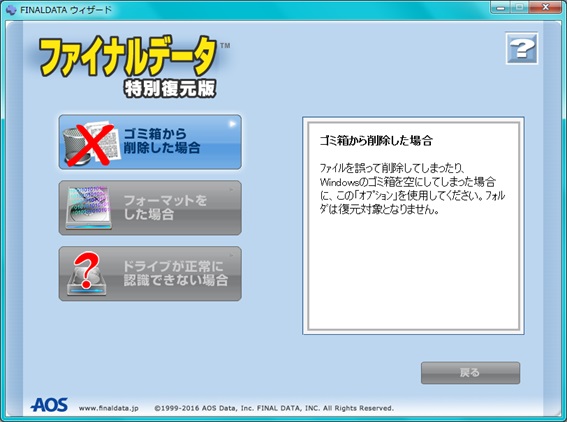Click the ゴミ箱から削除した場合 description heading

coord(376,140)
